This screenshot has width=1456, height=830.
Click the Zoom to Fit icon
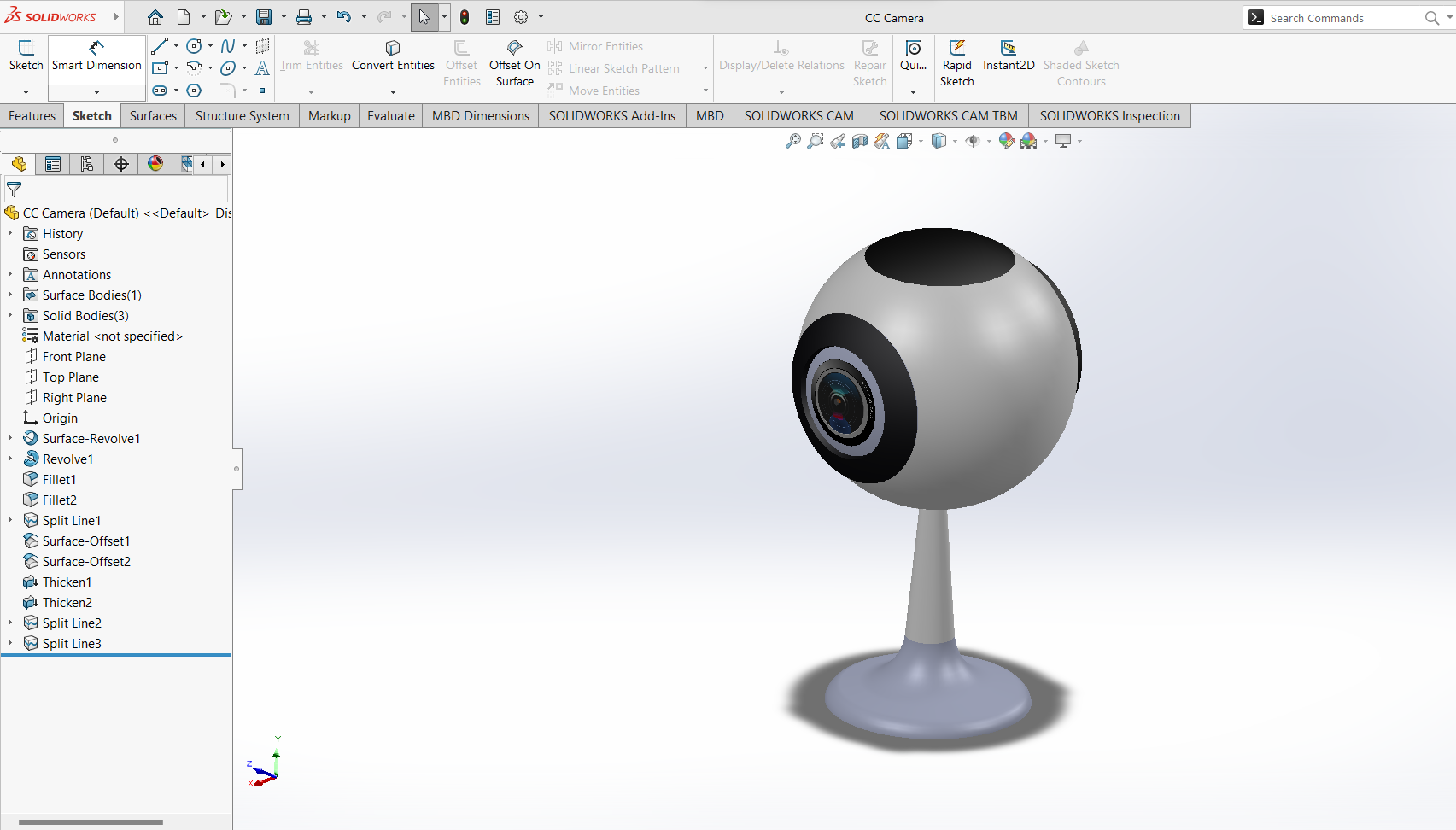(x=792, y=141)
